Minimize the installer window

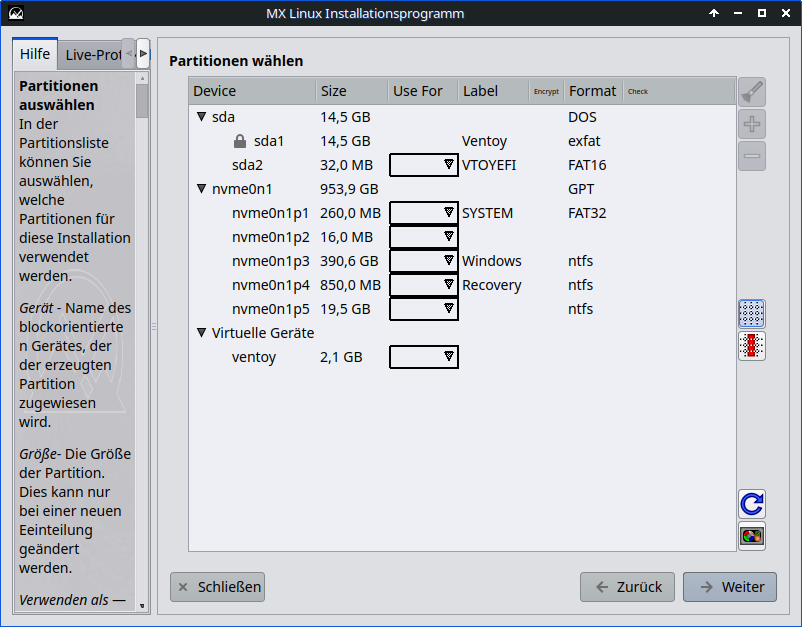[738, 13]
